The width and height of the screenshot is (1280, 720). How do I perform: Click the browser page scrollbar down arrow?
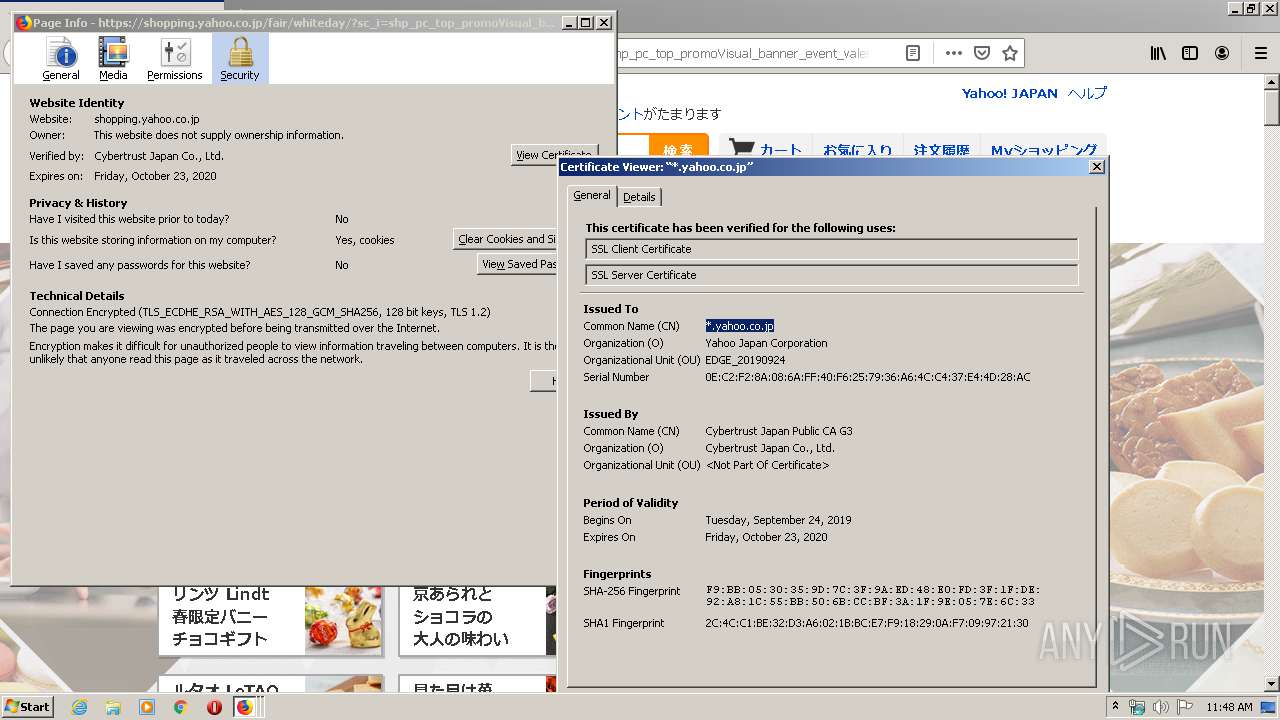click(x=1271, y=684)
